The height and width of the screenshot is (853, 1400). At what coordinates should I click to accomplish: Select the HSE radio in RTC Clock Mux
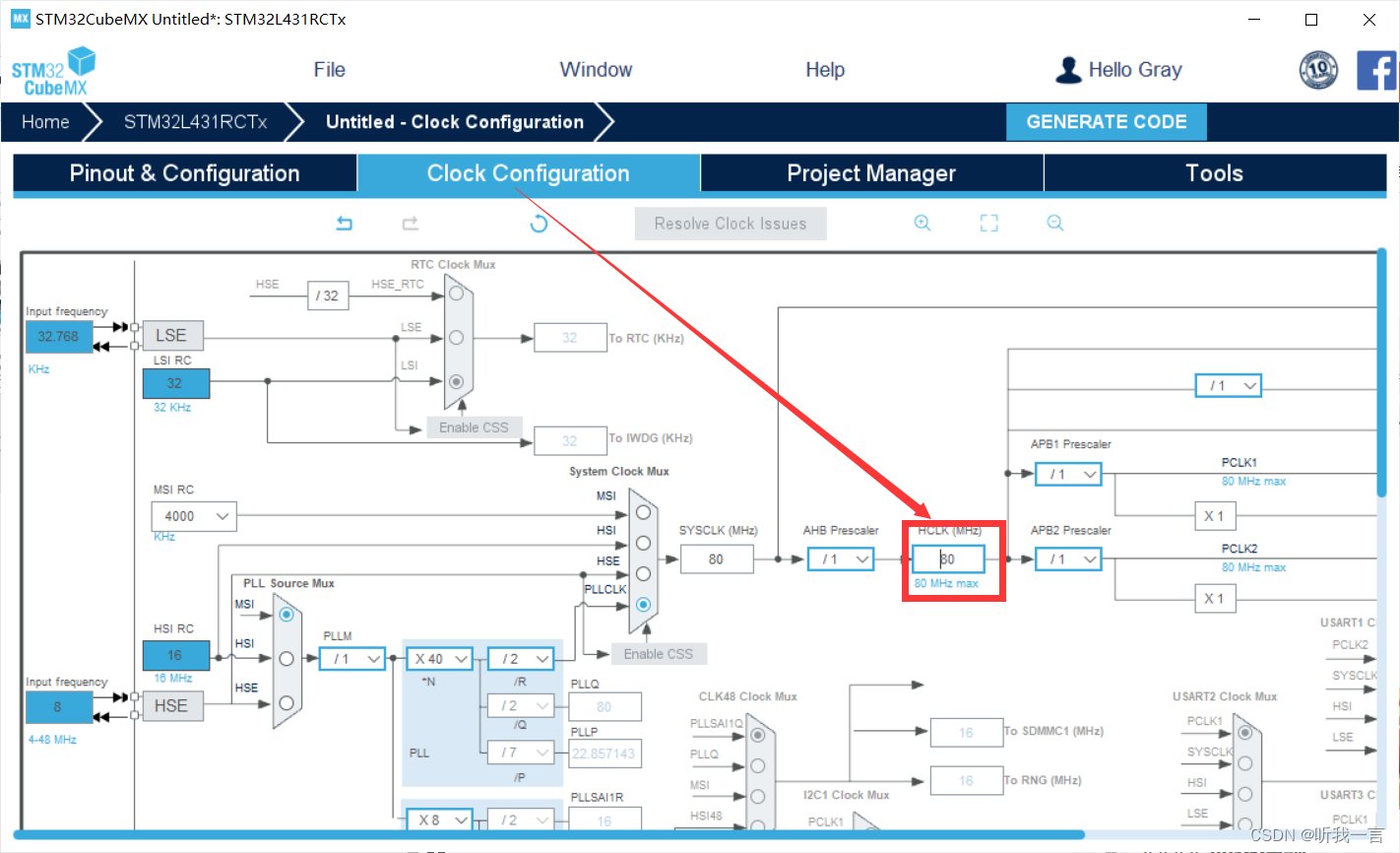[x=456, y=294]
